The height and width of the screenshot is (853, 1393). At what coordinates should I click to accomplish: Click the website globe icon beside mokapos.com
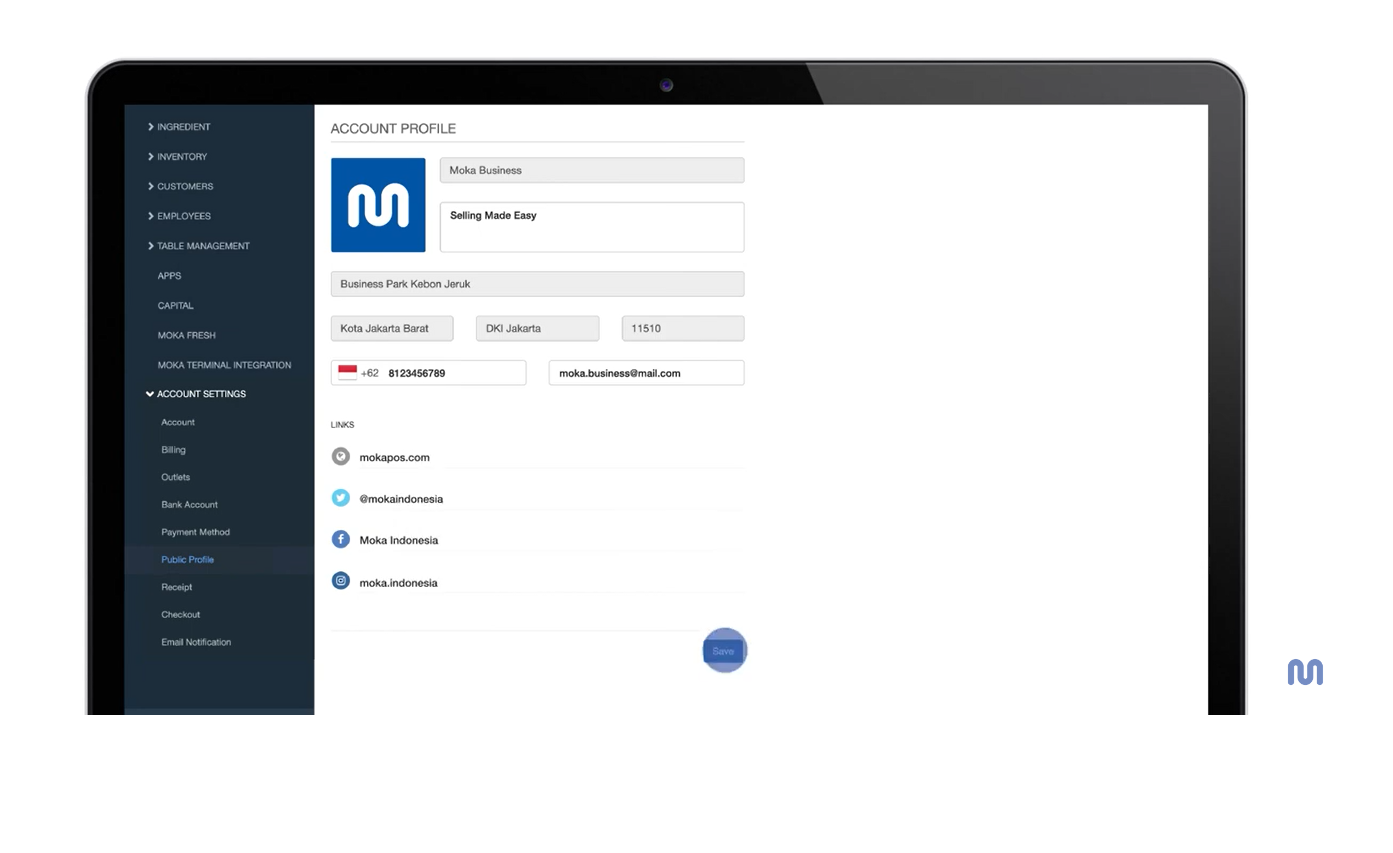[341, 457]
